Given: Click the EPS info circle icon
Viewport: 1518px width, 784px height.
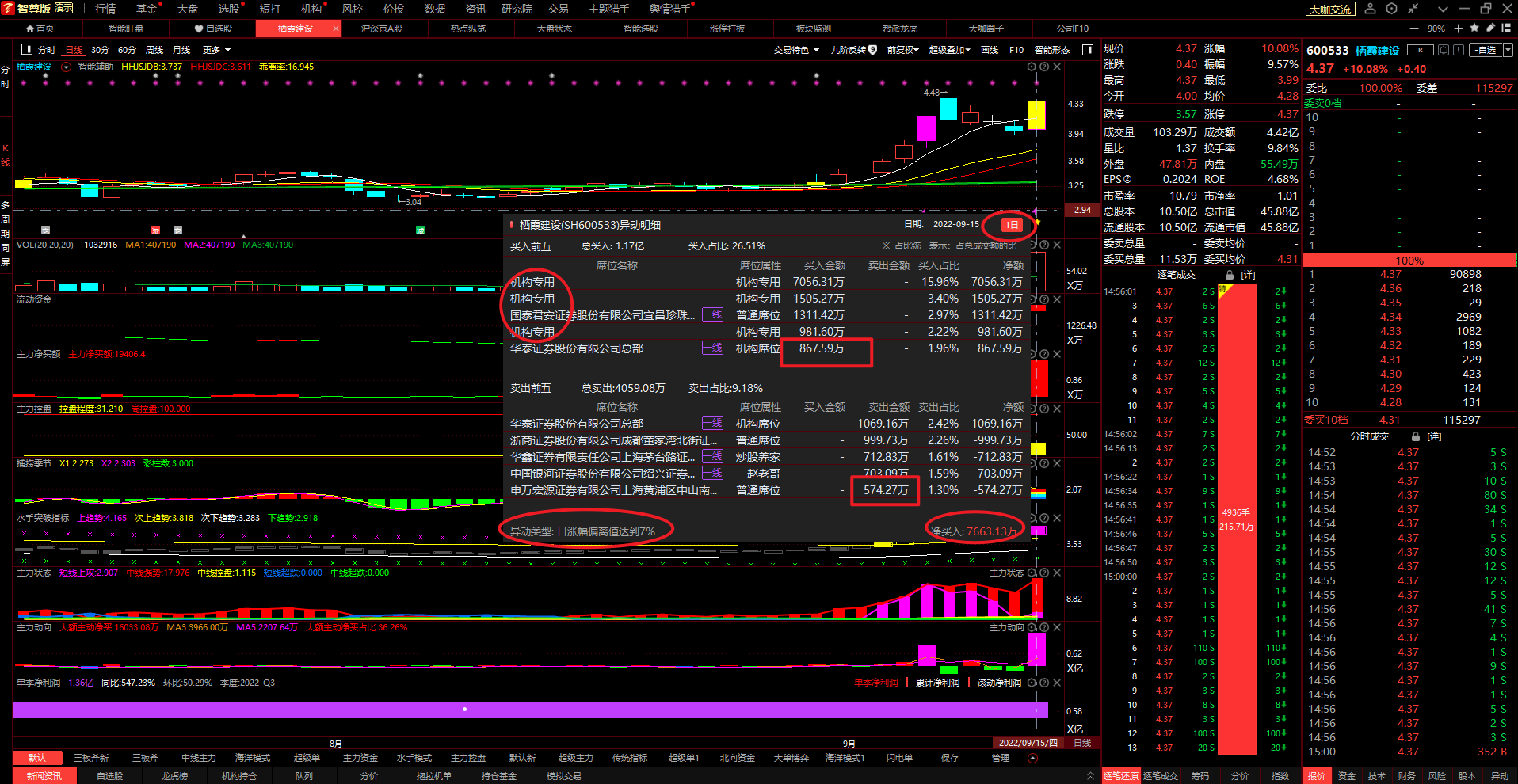Looking at the screenshot, I should (1128, 179).
